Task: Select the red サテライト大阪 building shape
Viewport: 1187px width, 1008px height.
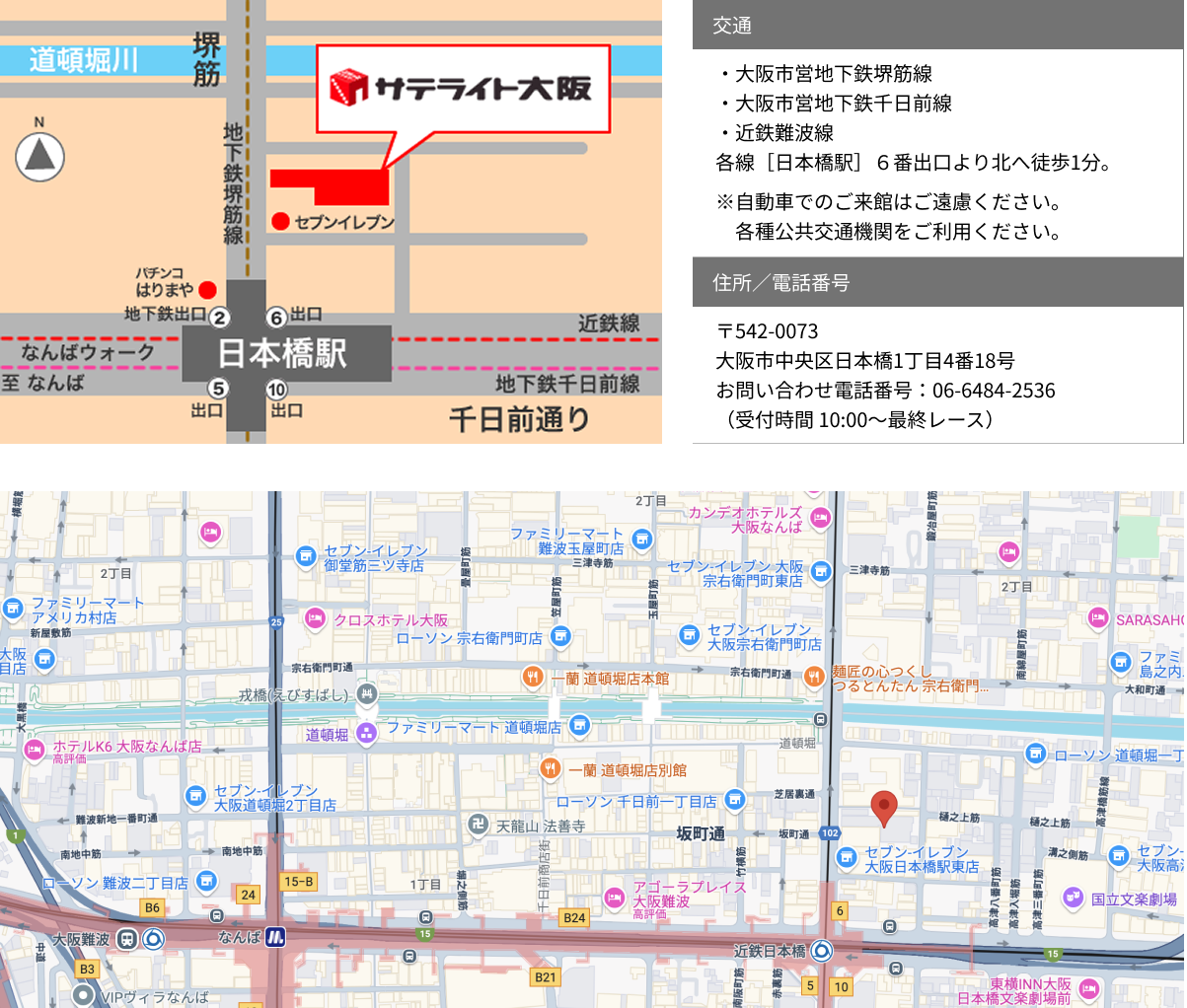Action: tap(330, 185)
